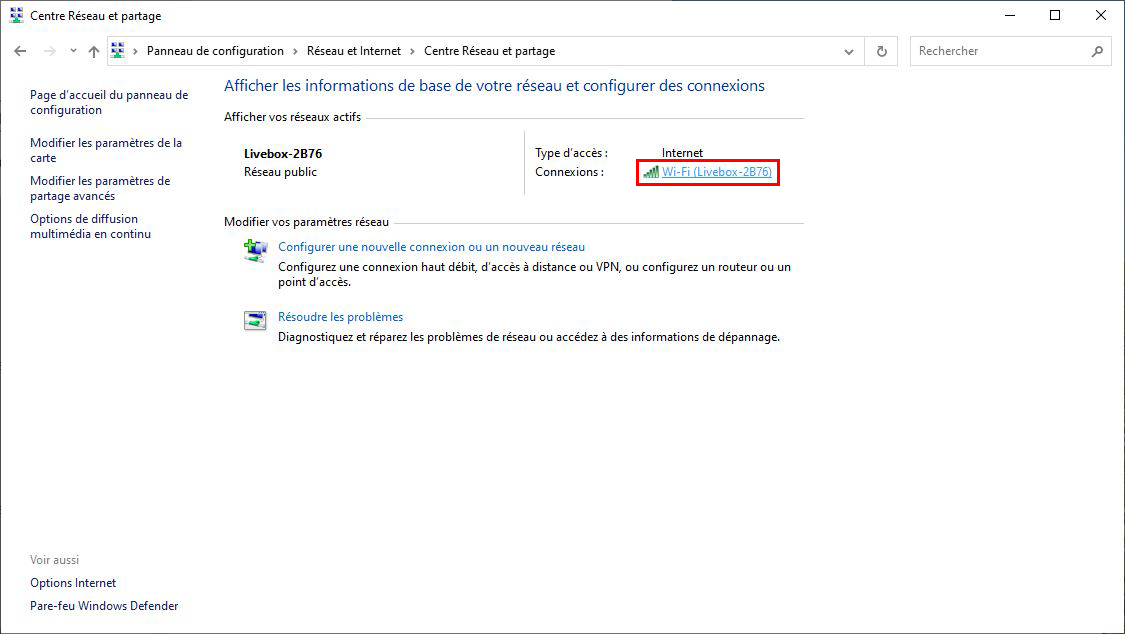
Task: Click the troubleshooting icon beside Résoudre les problèmes
Action: [255, 320]
